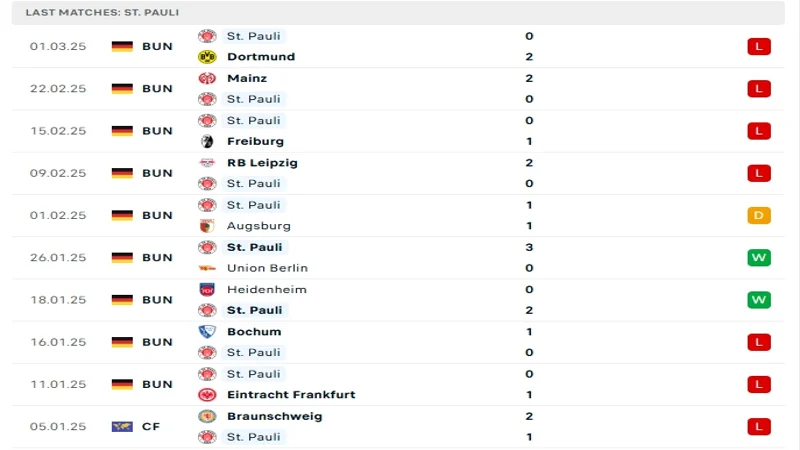Click the orange D badge for Augsburg match
The width and height of the screenshot is (800, 450).
(759, 215)
